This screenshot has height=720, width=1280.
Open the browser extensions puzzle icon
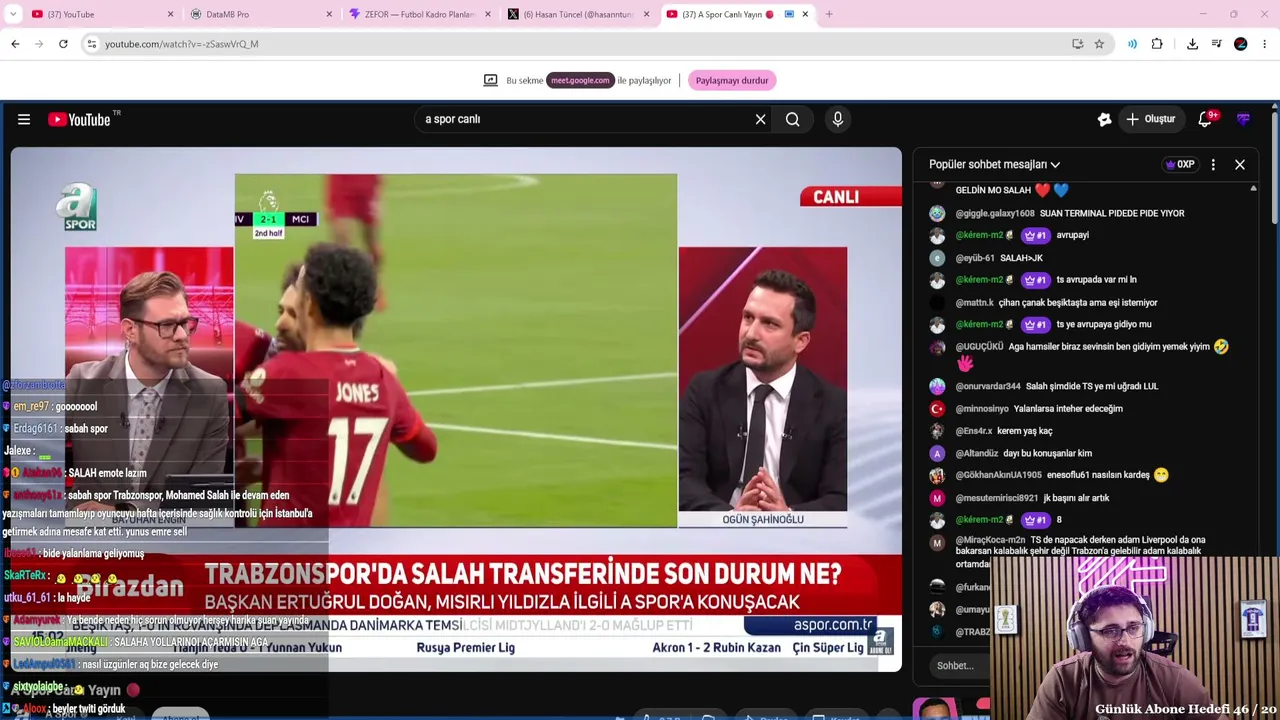[x=1157, y=44]
